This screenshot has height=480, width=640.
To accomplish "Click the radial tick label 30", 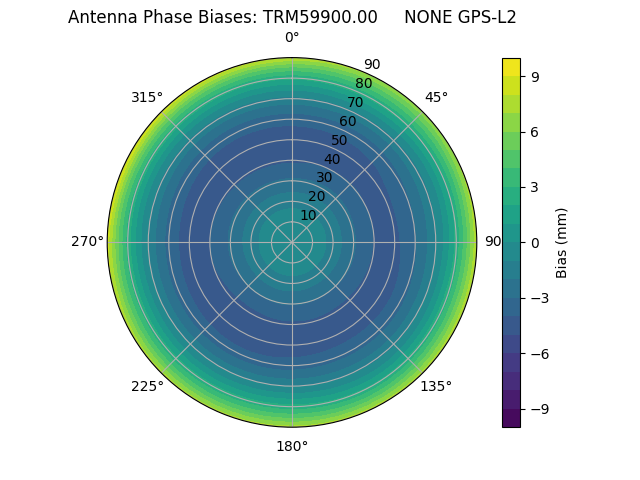I will 324,178.
